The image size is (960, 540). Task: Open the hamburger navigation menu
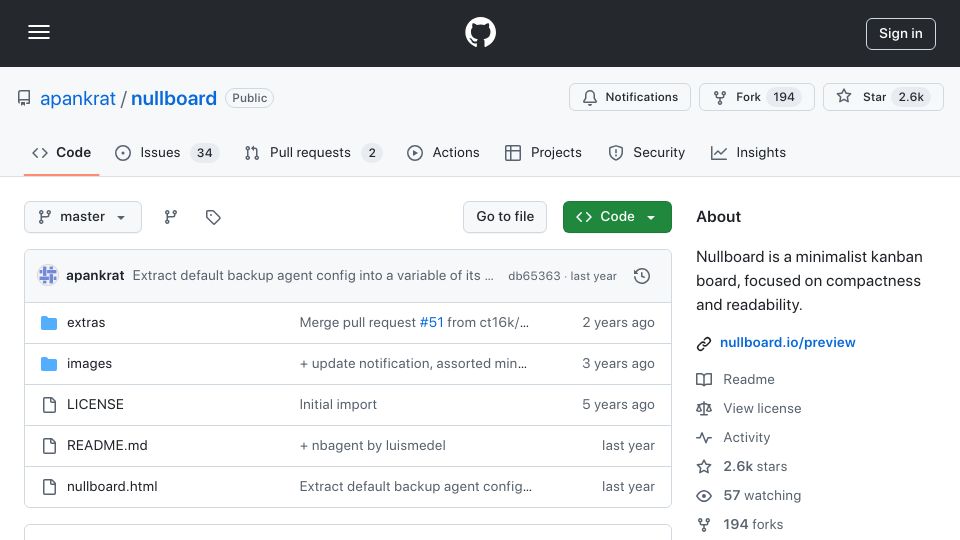tap(39, 32)
